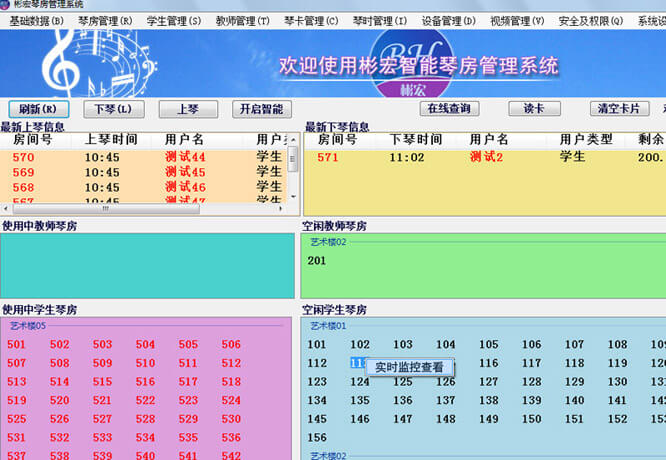Click the 上琴 button
The width and height of the screenshot is (666, 460).
coord(188,109)
